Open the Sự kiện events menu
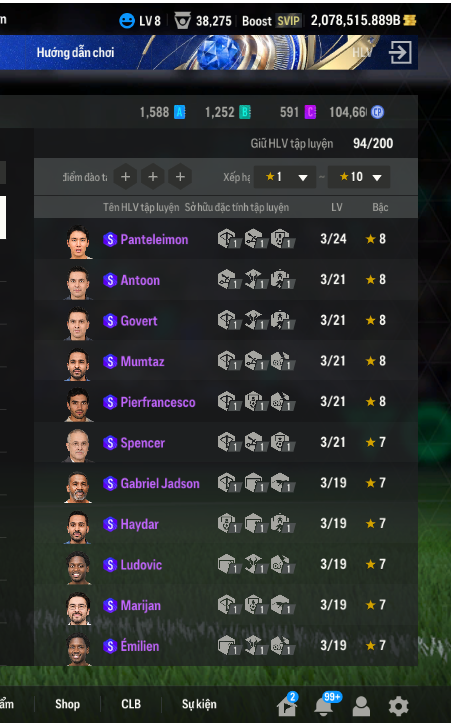This screenshot has width=451, height=723. coord(199,704)
